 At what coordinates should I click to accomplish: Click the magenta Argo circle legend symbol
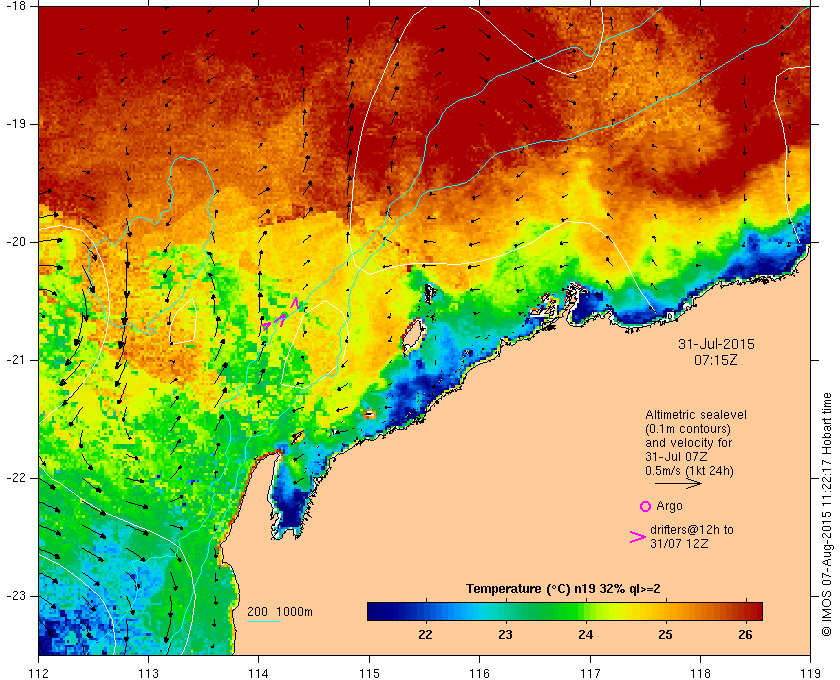(x=645, y=506)
